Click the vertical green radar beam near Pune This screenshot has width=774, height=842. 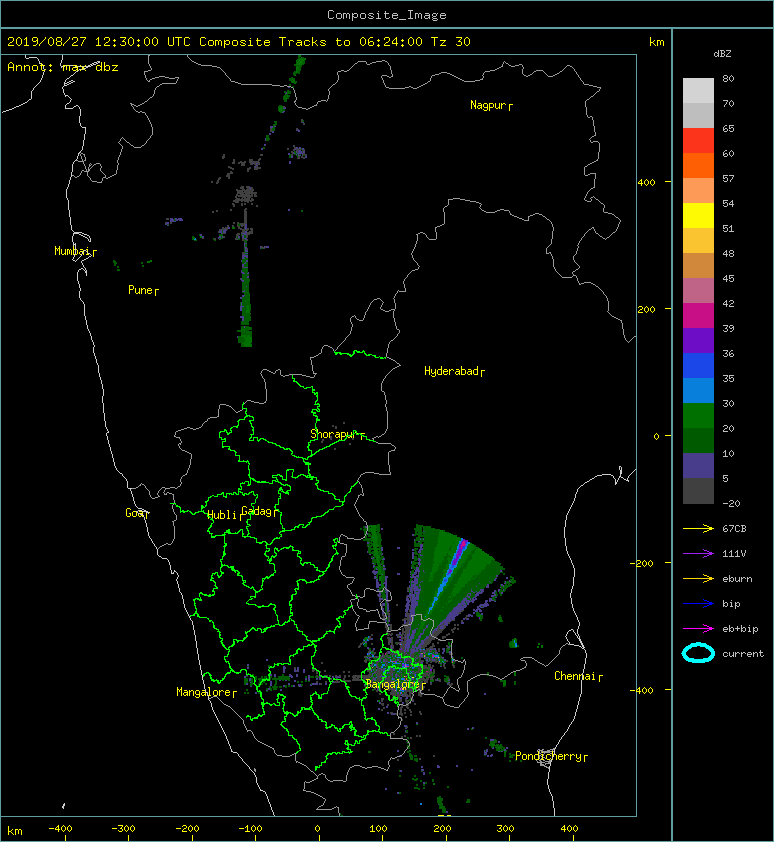tap(245, 279)
